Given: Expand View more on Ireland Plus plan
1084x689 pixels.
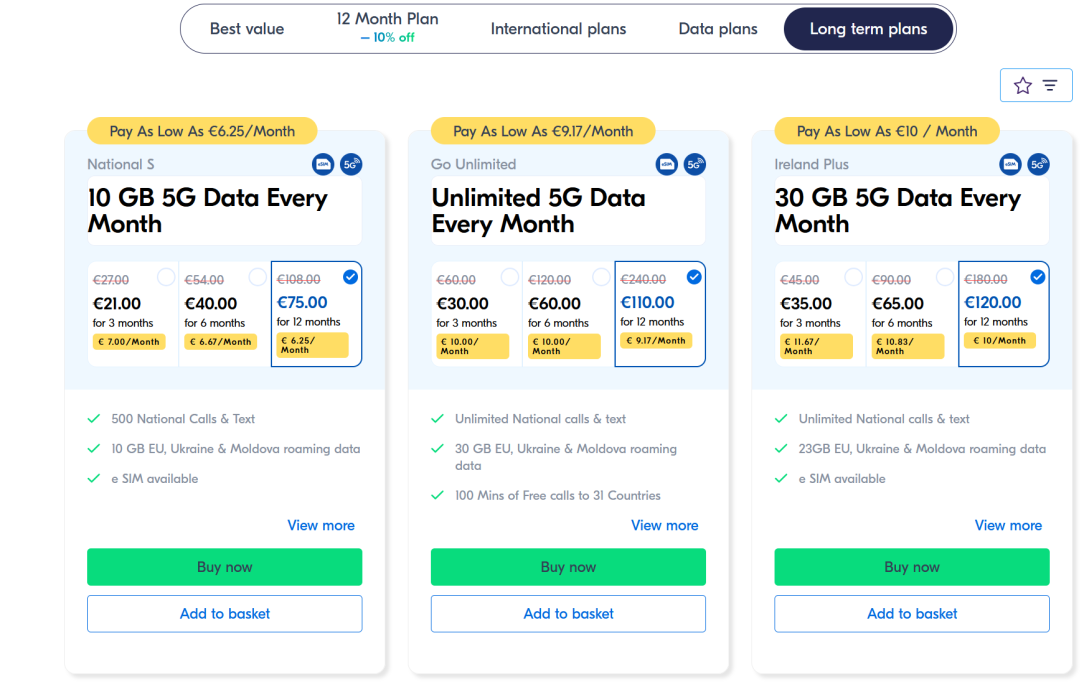Looking at the screenshot, I should [x=1008, y=525].
